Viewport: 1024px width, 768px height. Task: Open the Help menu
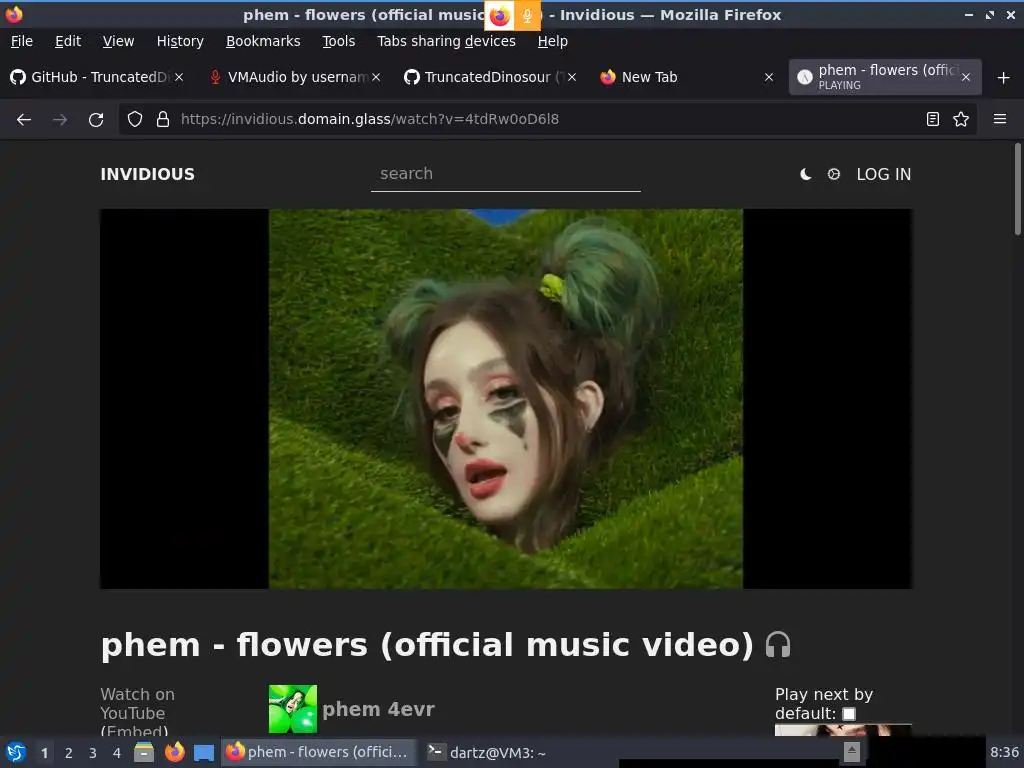(552, 41)
